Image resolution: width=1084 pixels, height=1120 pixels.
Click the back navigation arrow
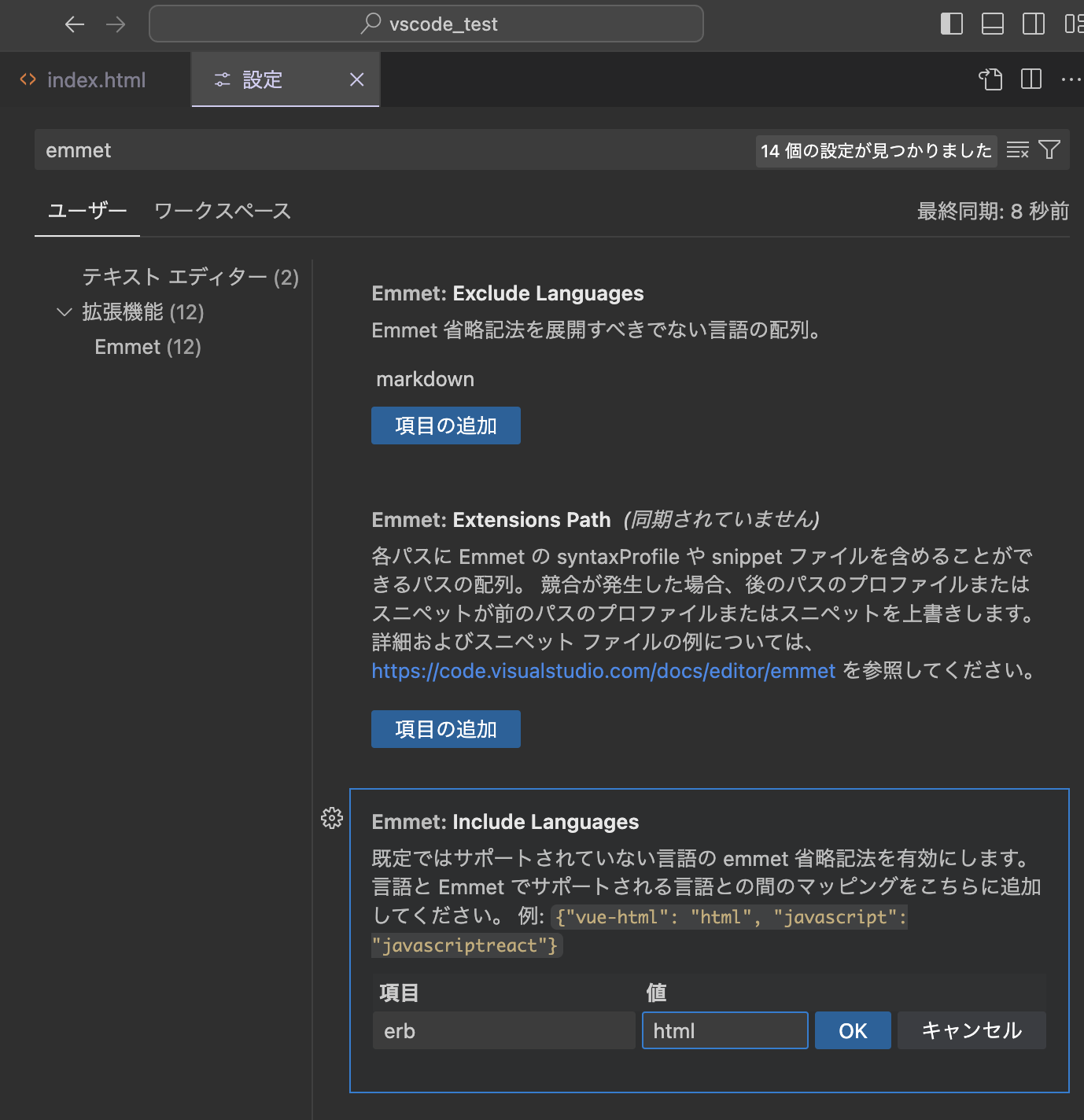click(75, 24)
